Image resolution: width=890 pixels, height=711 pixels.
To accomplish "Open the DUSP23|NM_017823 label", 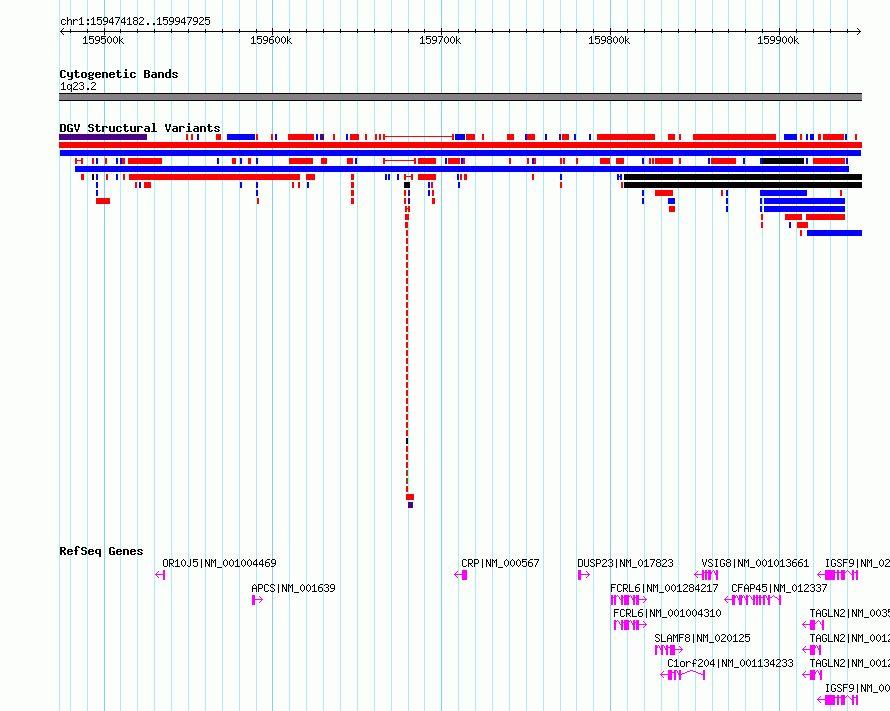I will (625, 563).
